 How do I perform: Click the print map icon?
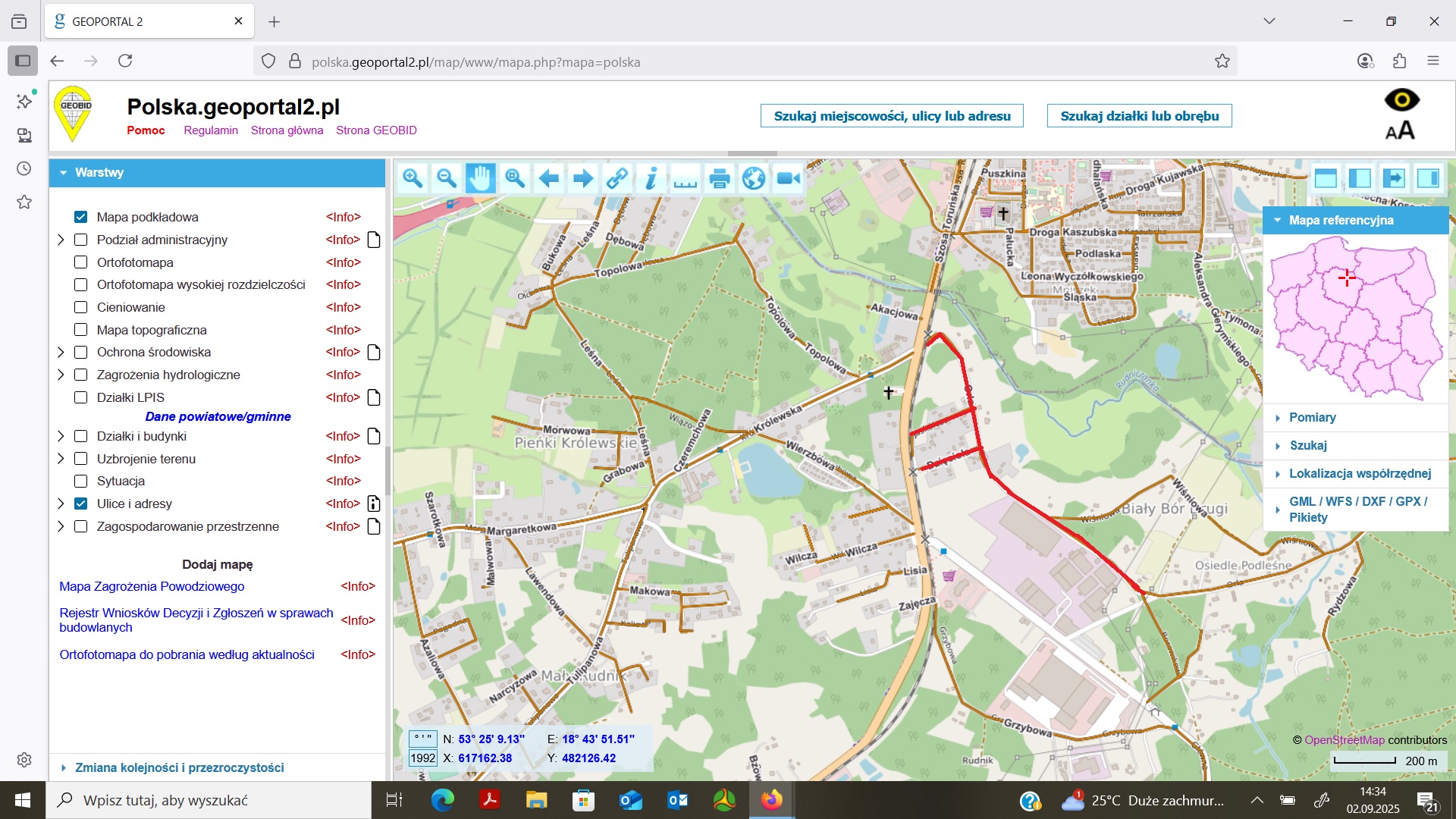point(720,178)
